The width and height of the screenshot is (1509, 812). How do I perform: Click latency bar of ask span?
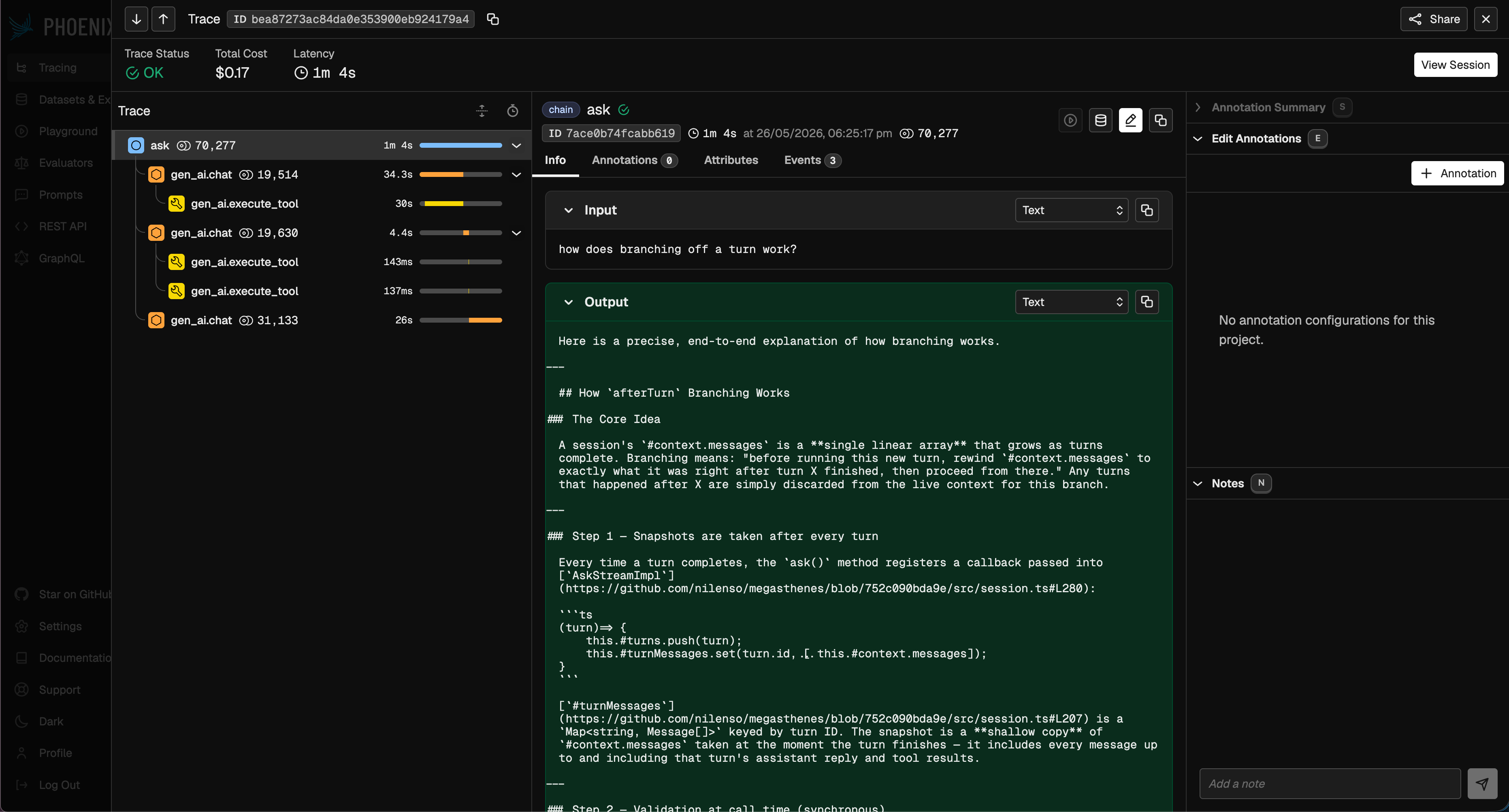pos(460,146)
